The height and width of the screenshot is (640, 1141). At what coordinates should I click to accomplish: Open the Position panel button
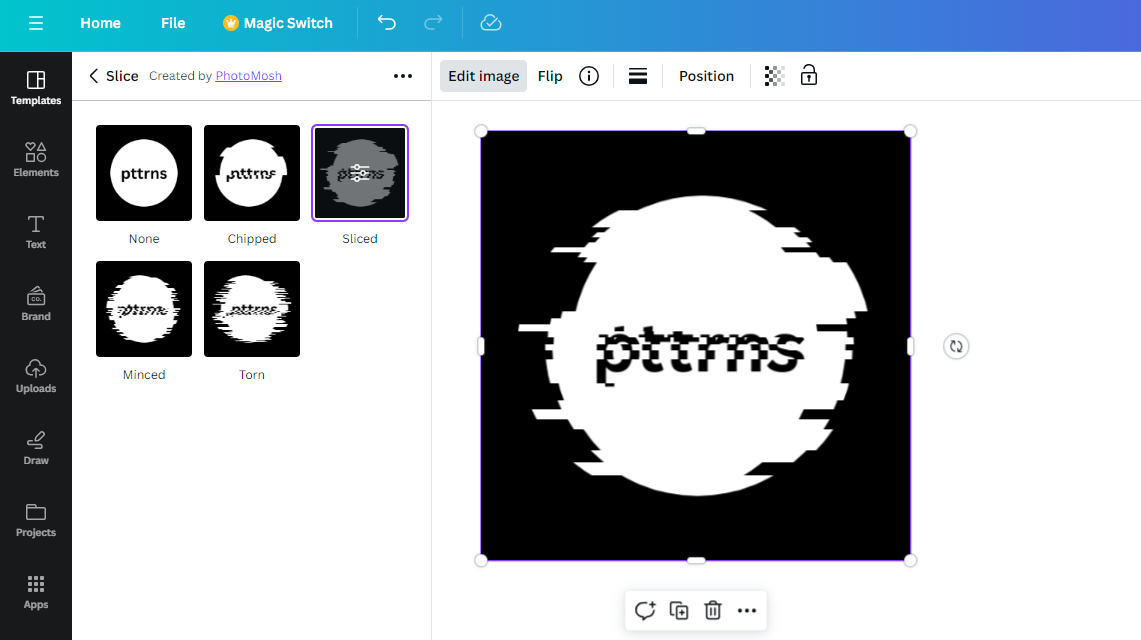tap(707, 76)
